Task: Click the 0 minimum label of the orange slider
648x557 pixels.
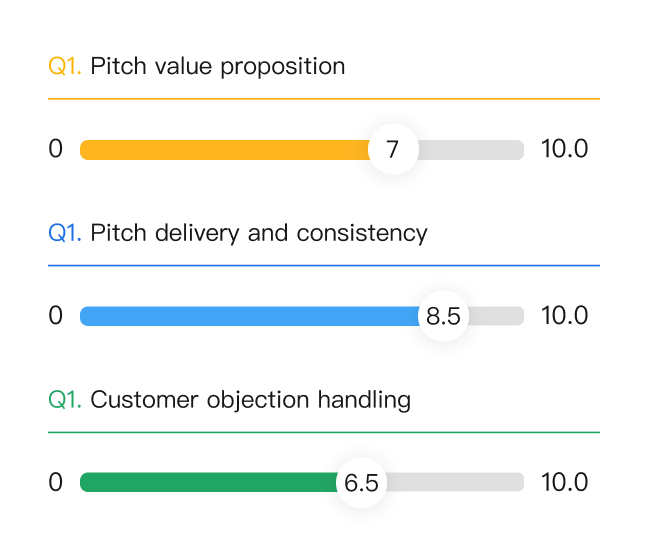Action: tap(55, 150)
